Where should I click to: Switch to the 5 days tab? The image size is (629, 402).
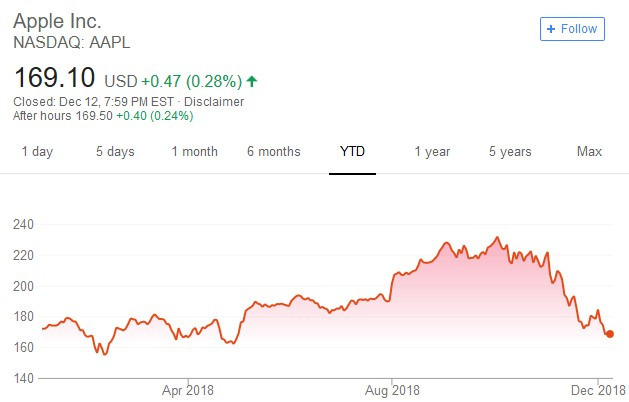[115, 152]
